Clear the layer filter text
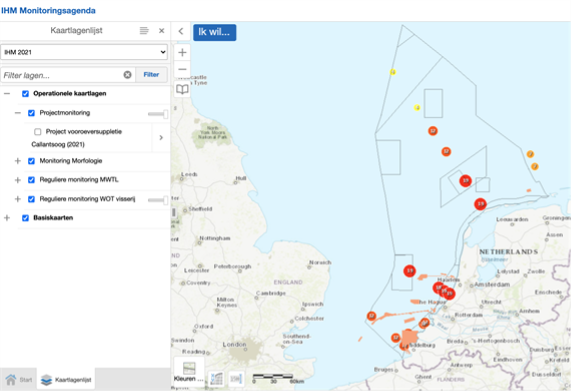 tap(127, 75)
